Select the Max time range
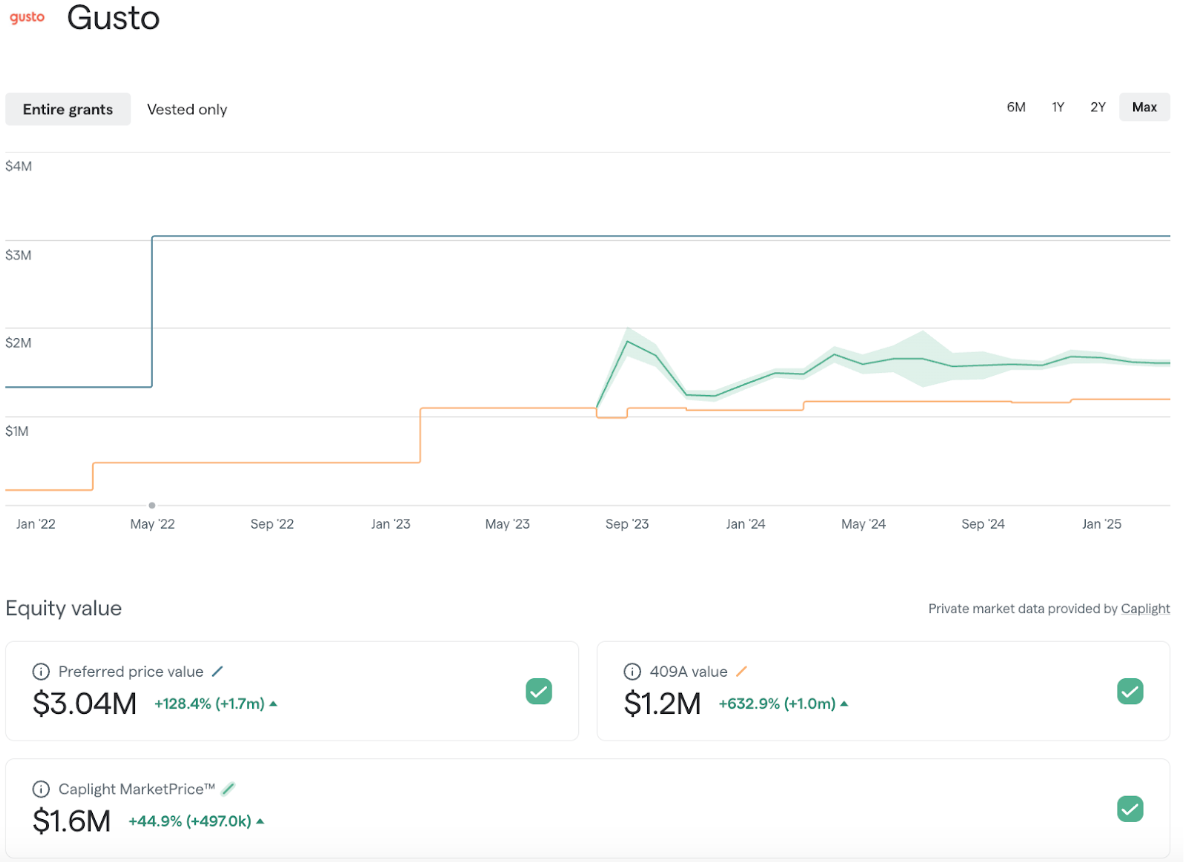The width and height of the screenshot is (1188, 862). coord(1145,107)
